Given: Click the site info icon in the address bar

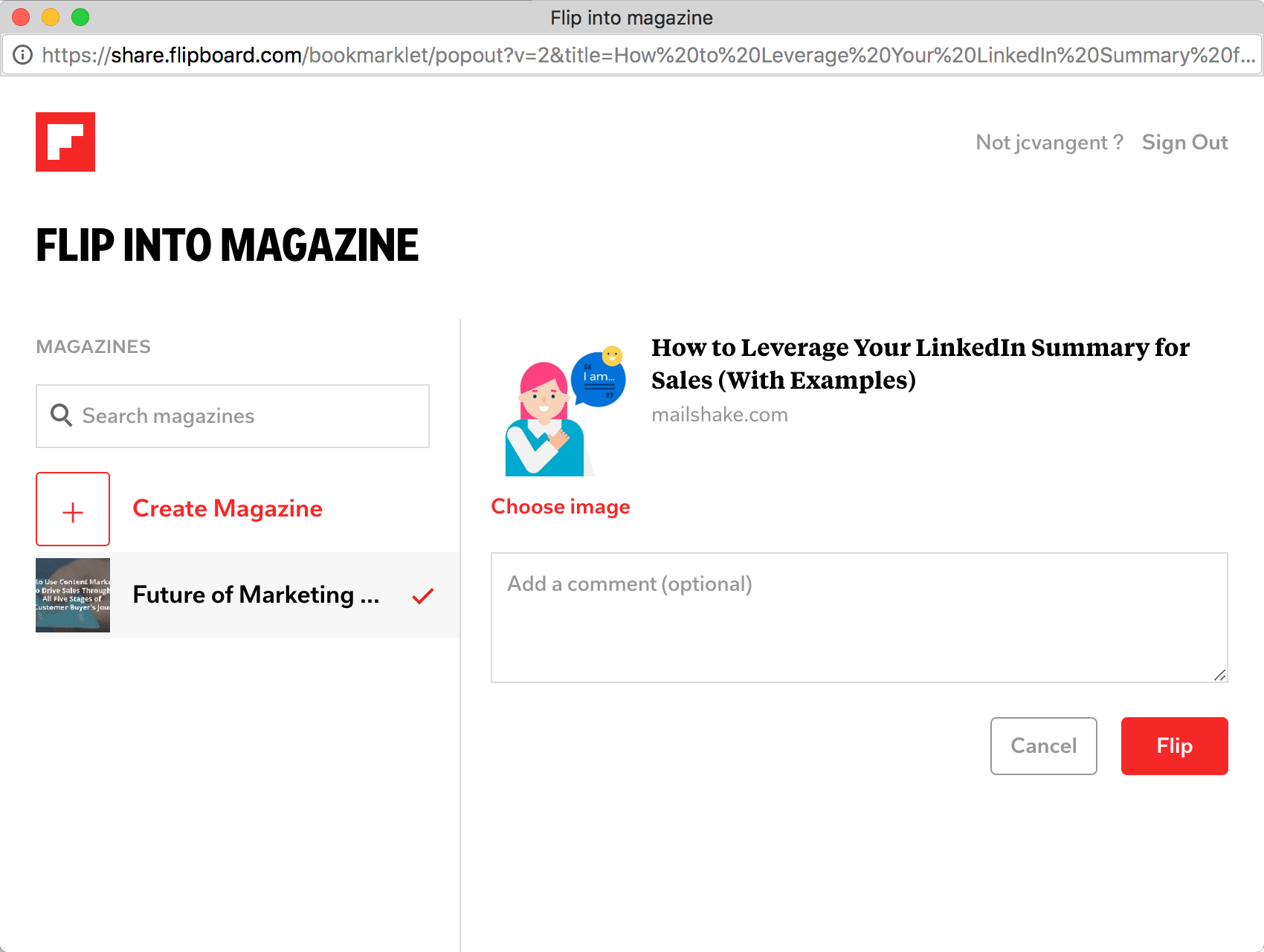Looking at the screenshot, I should click(23, 55).
